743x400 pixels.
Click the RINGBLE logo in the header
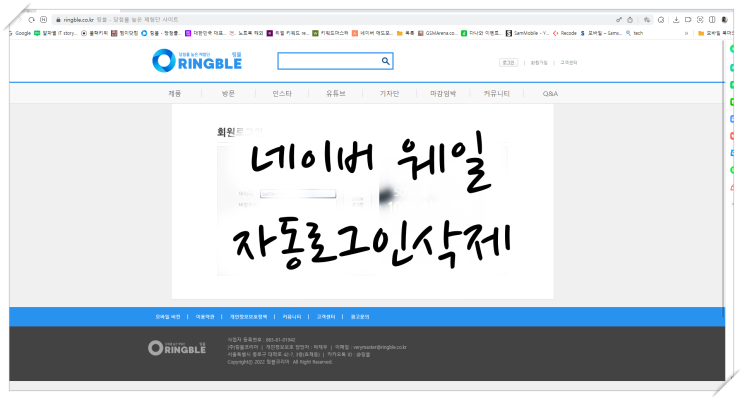(197, 61)
